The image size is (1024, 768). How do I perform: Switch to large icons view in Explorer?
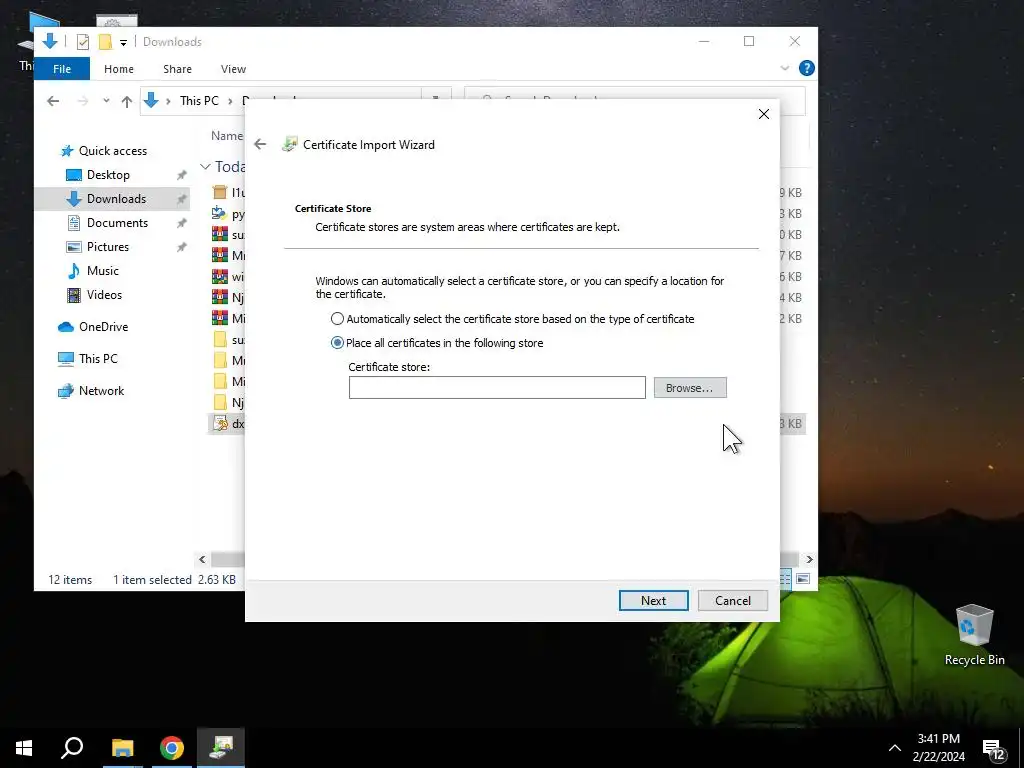click(803, 579)
